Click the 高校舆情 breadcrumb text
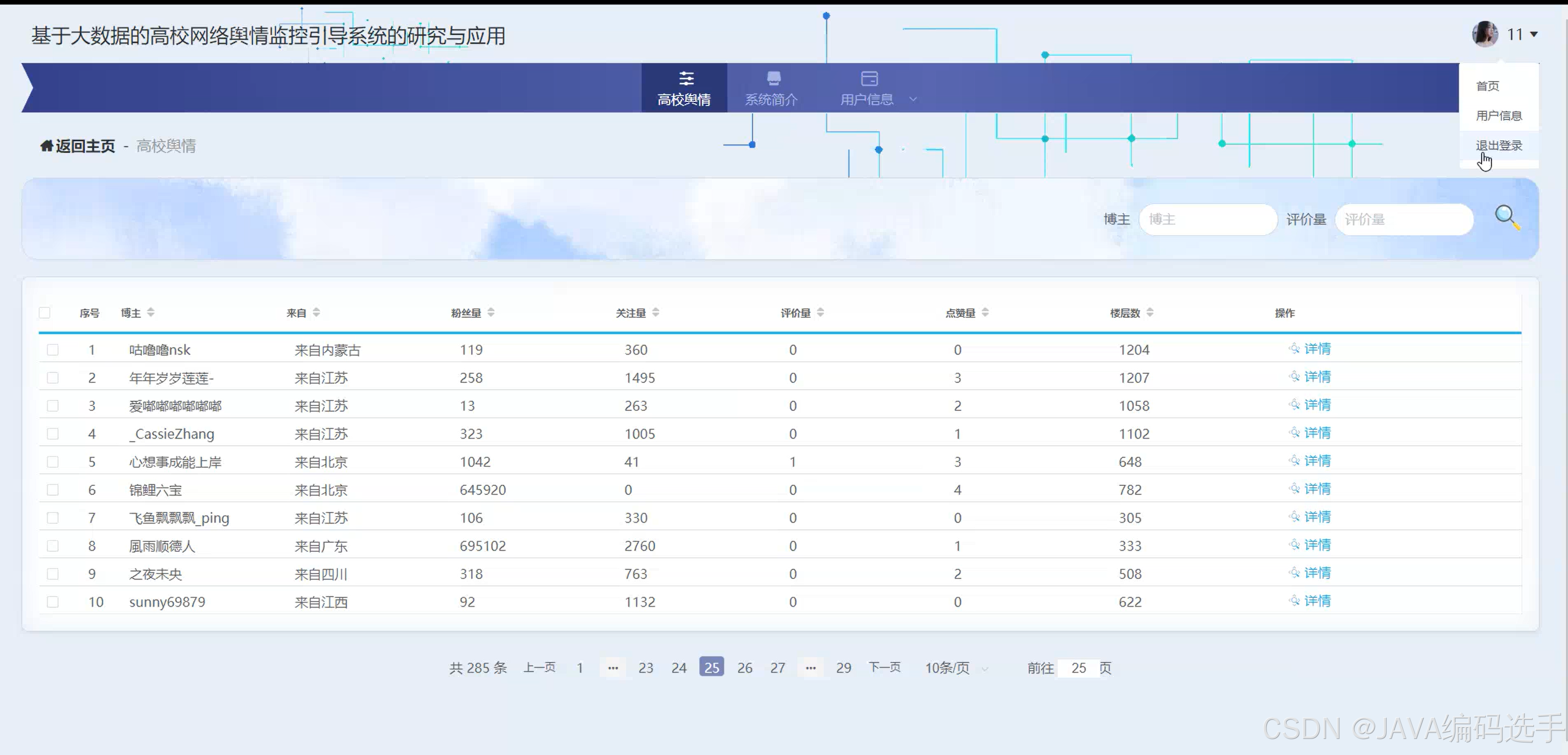The image size is (1568, 755). [166, 146]
